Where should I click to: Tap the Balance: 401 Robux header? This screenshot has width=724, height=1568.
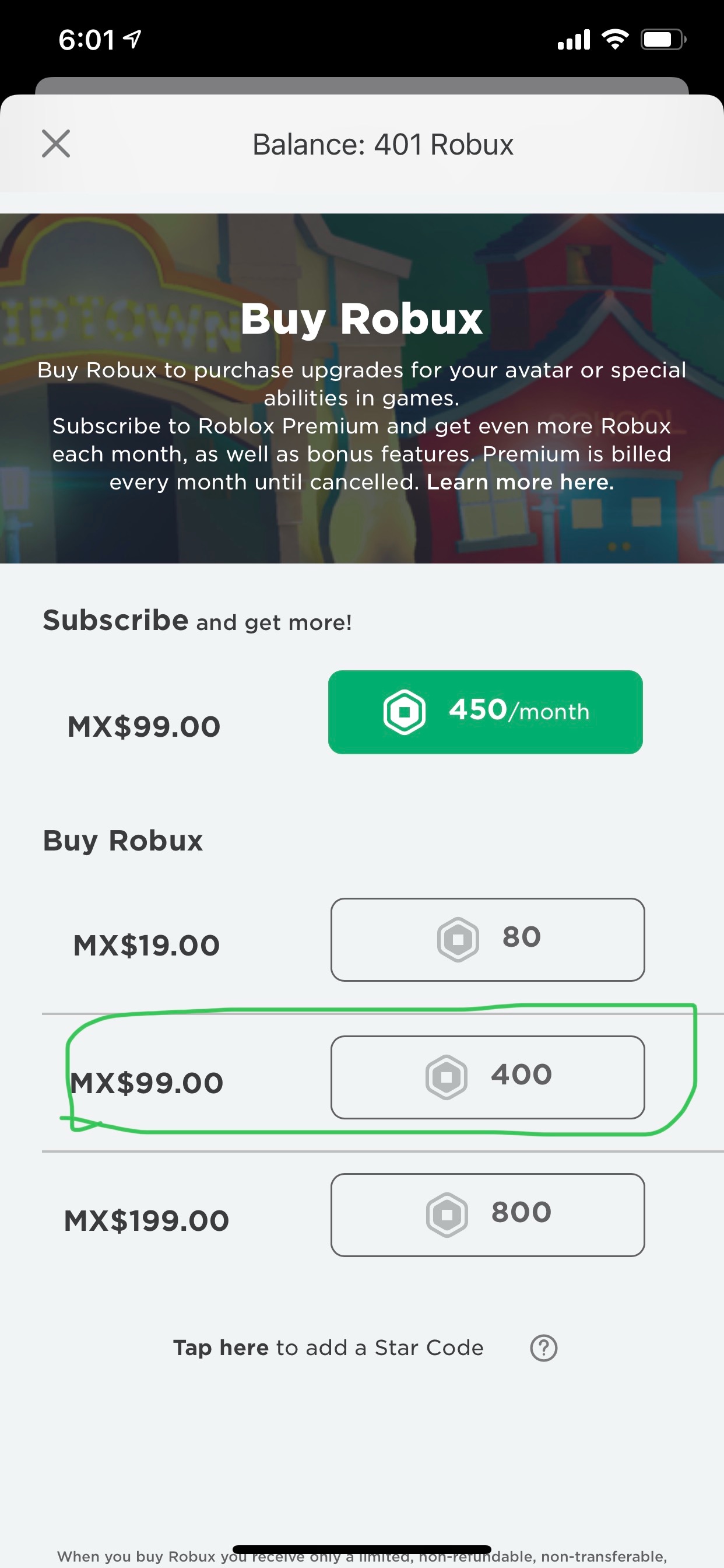[x=382, y=144]
